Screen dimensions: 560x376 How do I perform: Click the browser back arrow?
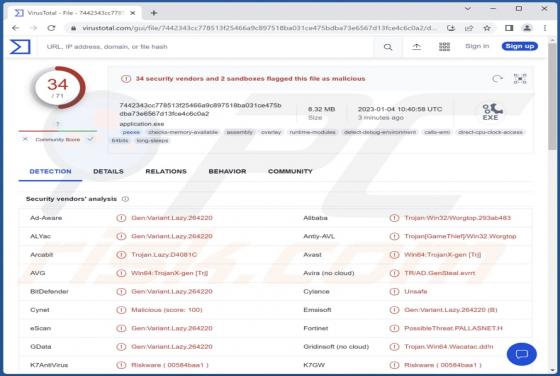click(x=15, y=28)
